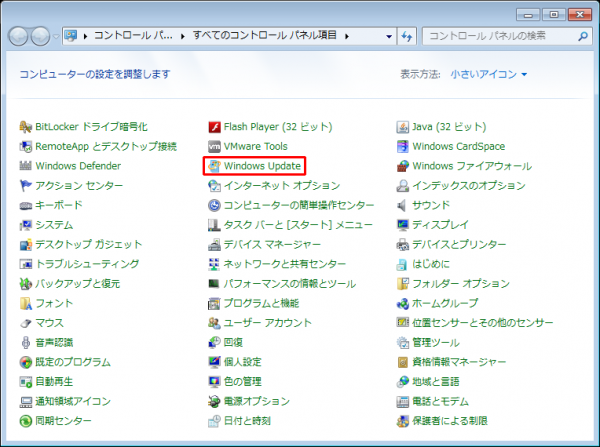Image resolution: width=600 pixels, height=447 pixels.
Task: Open the Windows Defender icon
Action: 25,166
